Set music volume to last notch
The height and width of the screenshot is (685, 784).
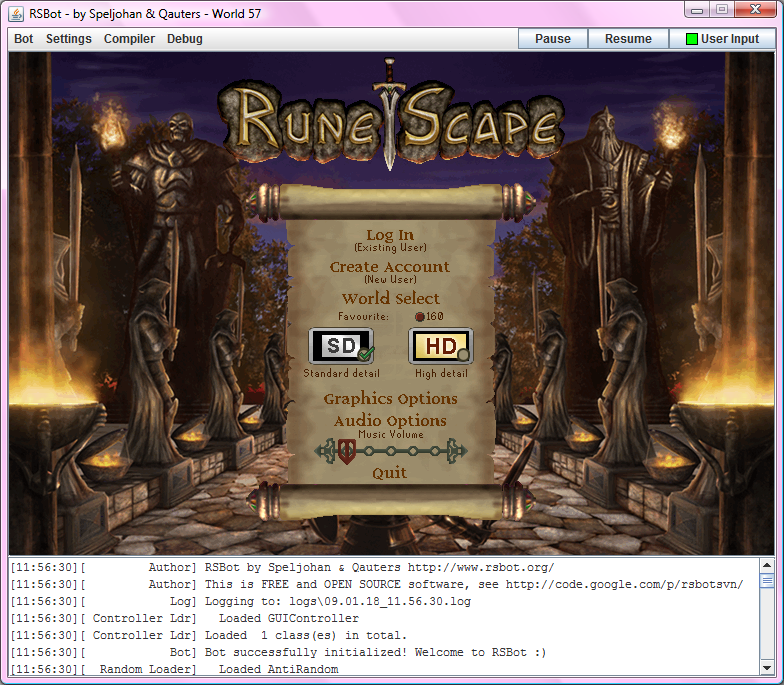click(435, 452)
